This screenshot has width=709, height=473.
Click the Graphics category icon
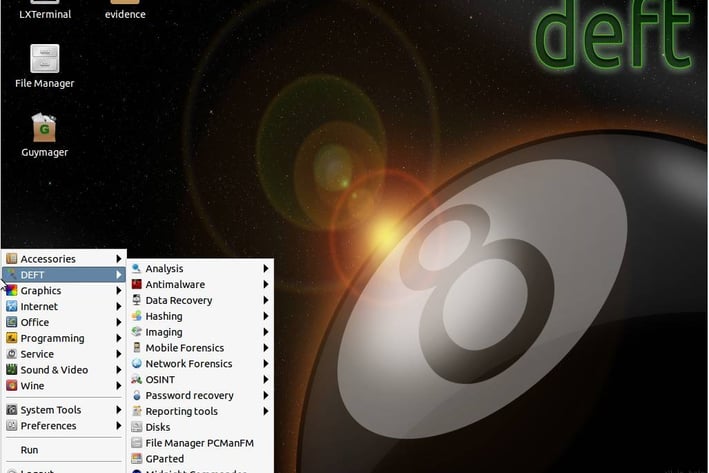click(x=12, y=290)
